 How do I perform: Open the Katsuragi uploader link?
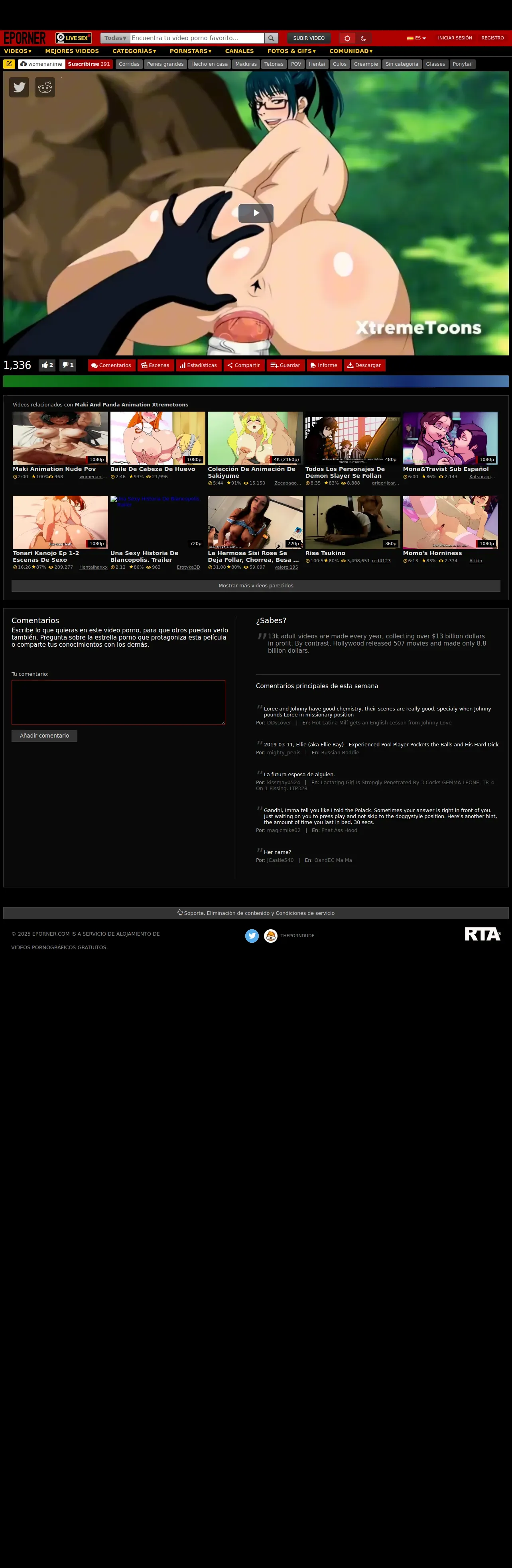click(482, 477)
